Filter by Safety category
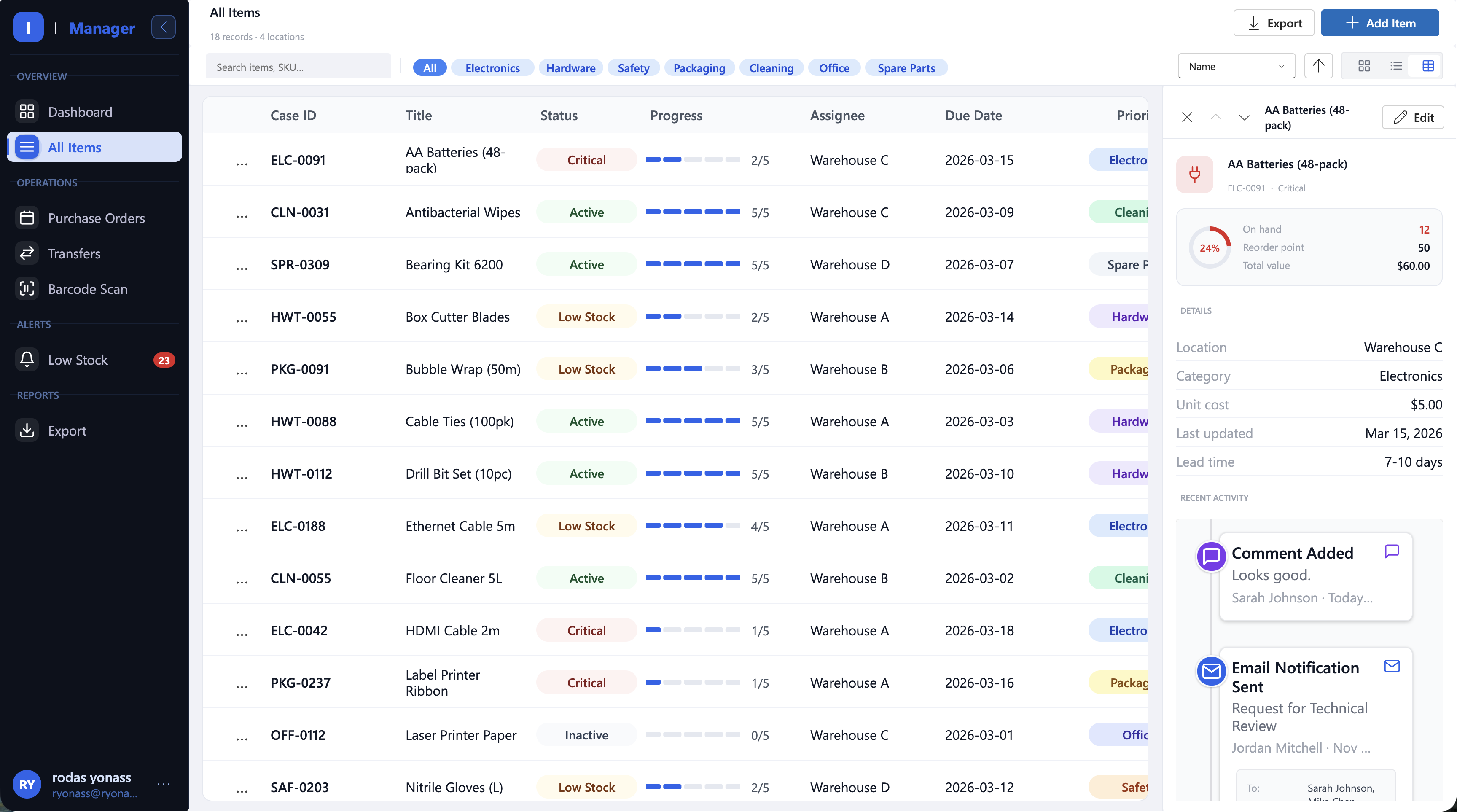Viewport: 1457px width, 812px height. (x=633, y=67)
